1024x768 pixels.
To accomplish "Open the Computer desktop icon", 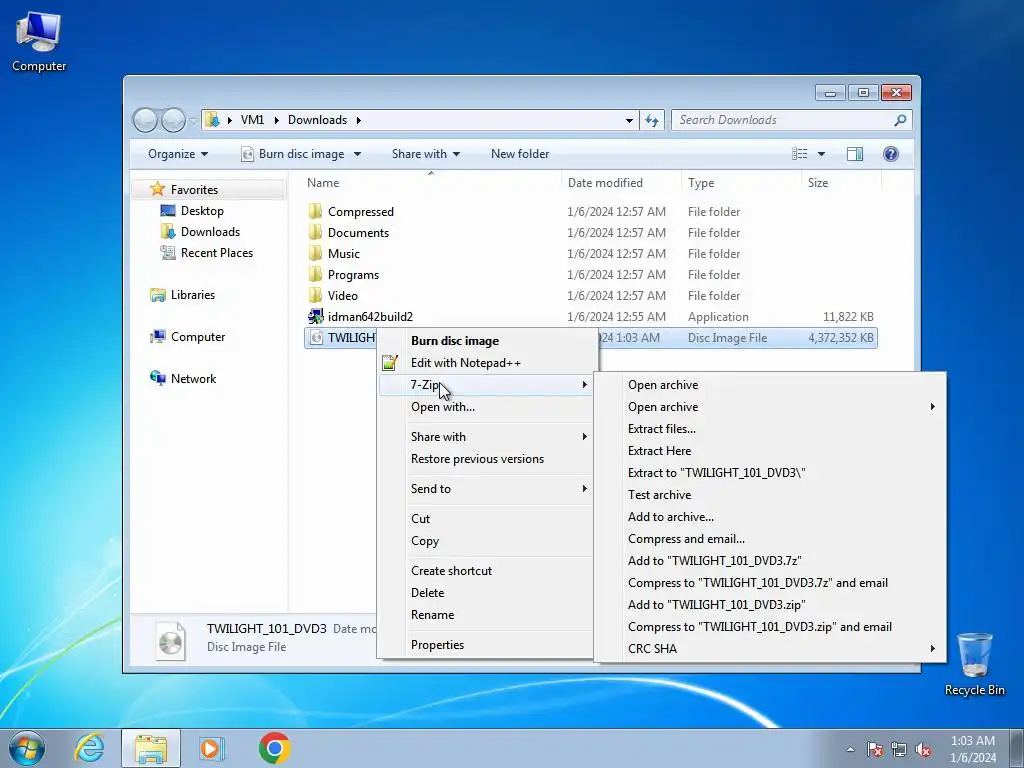I will (39, 40).
